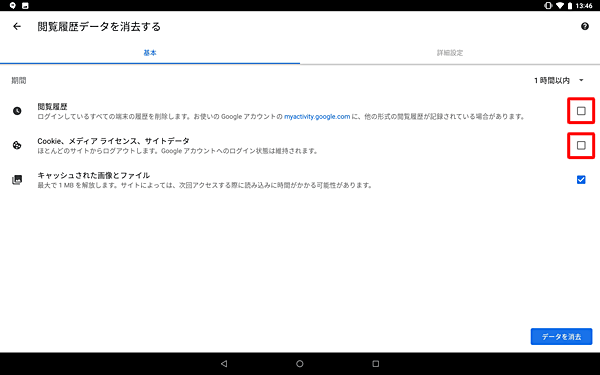Tap the location icon in status bar
This screenshot has height=375, width=600.
coord(13,5)
